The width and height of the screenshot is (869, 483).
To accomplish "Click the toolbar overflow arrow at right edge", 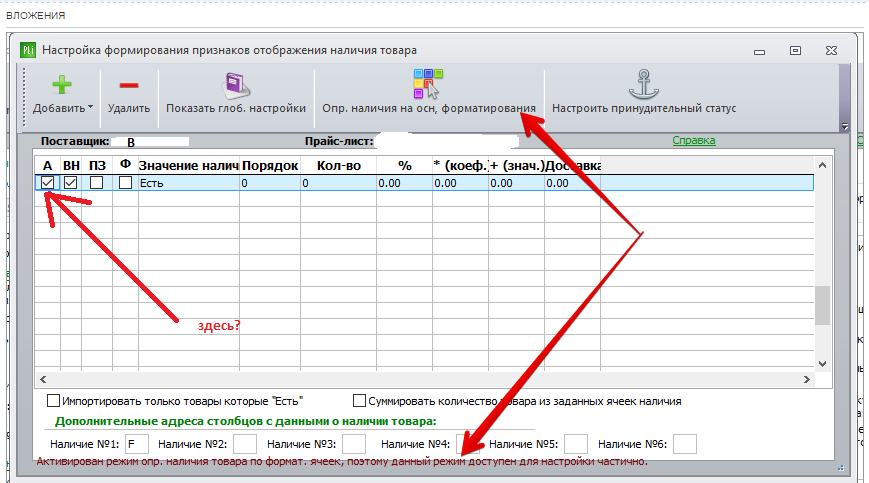I will pos(845,126).
